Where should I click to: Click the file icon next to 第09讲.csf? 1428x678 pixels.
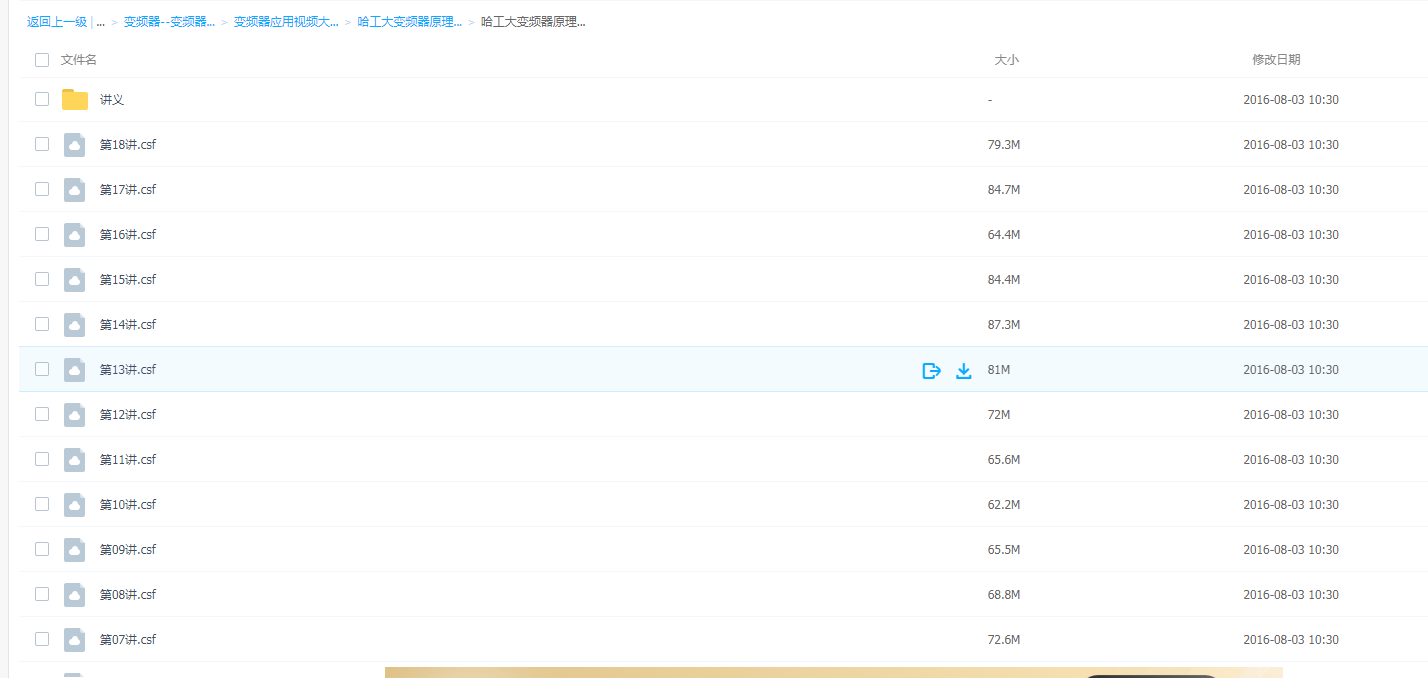pyautogui.click(x=75, y=550)
